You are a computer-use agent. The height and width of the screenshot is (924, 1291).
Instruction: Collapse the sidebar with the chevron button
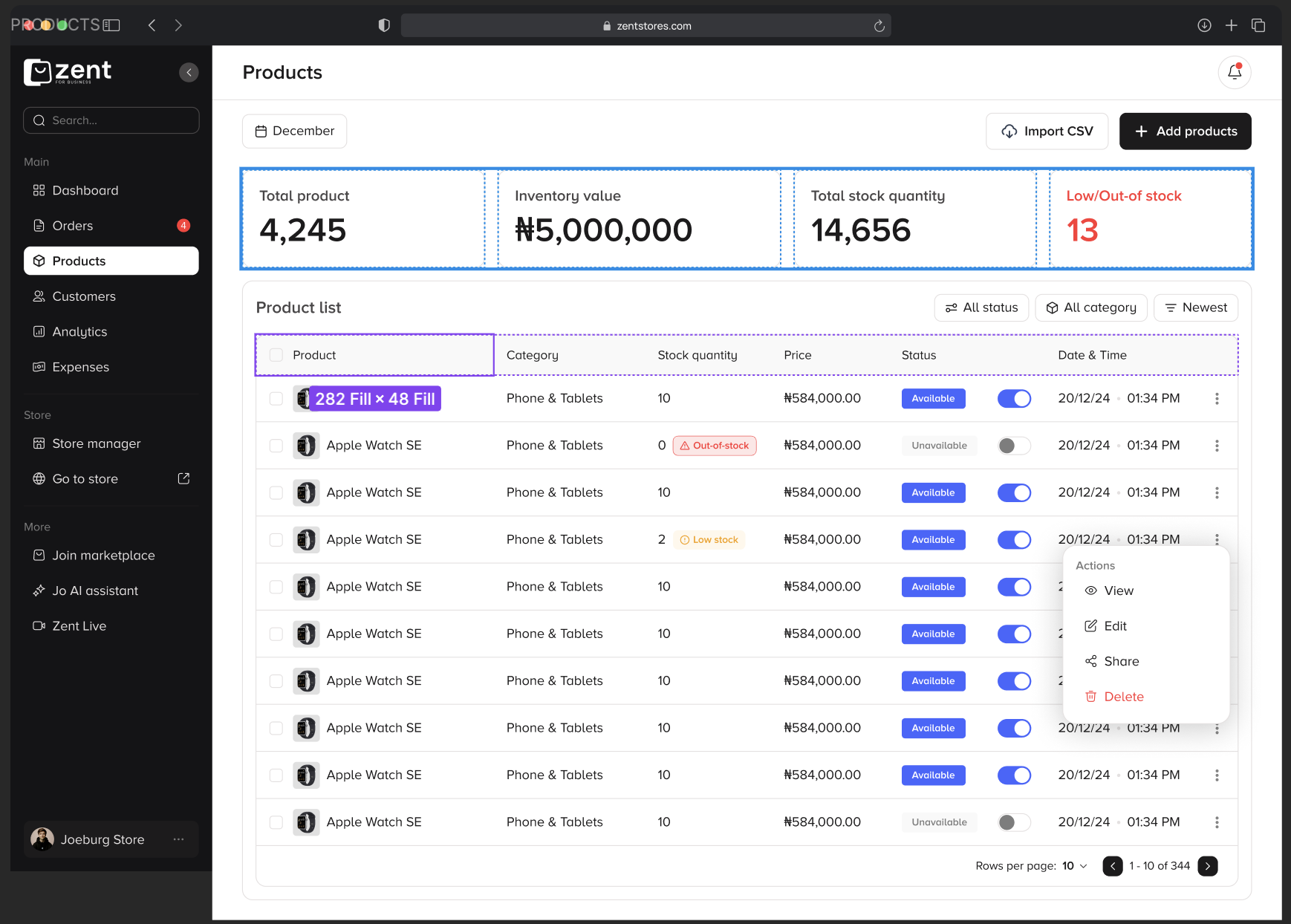189,72
